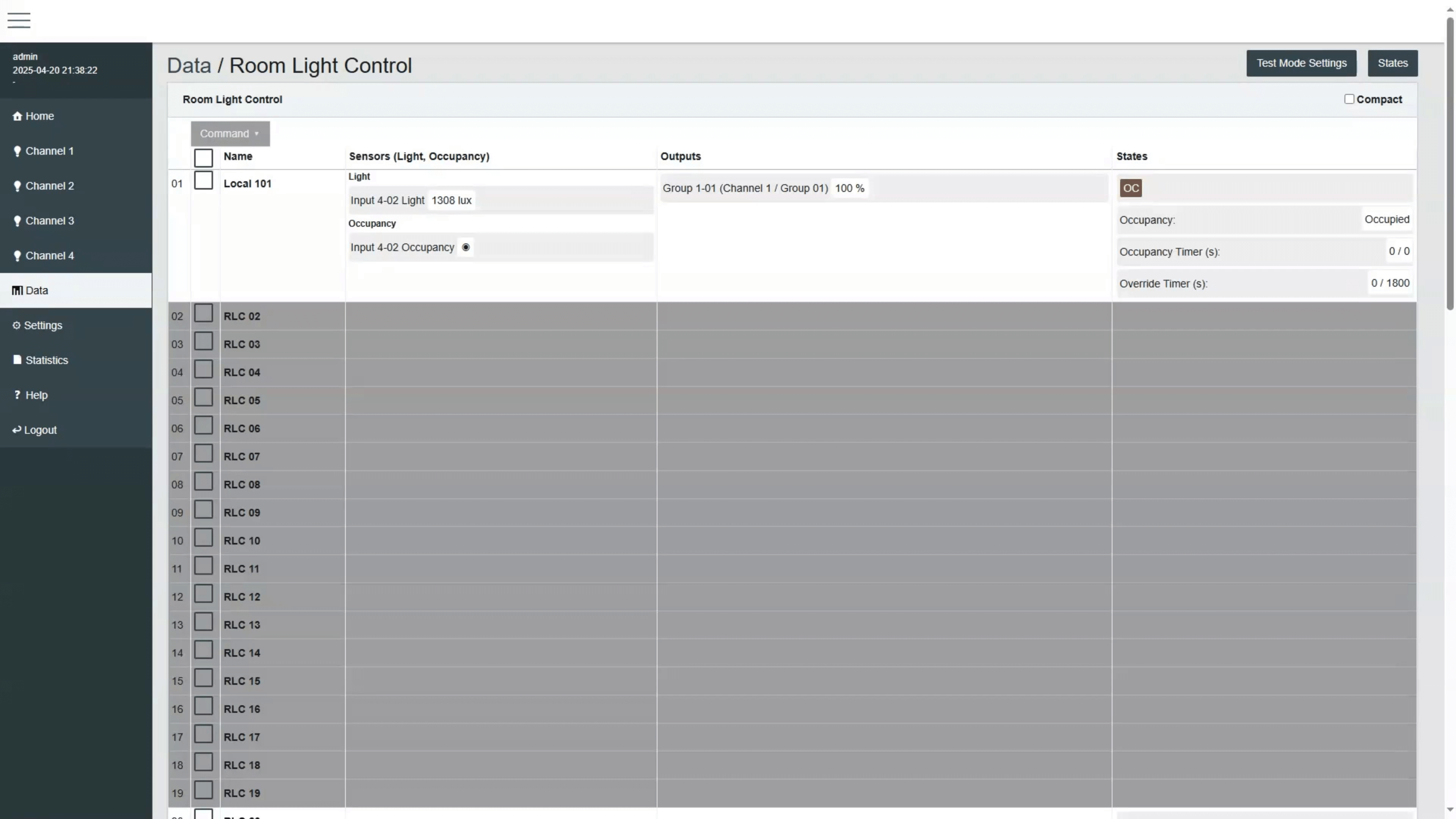Click the OC state indicator
The image size is (1456, 819).
tap(1130, 188)
